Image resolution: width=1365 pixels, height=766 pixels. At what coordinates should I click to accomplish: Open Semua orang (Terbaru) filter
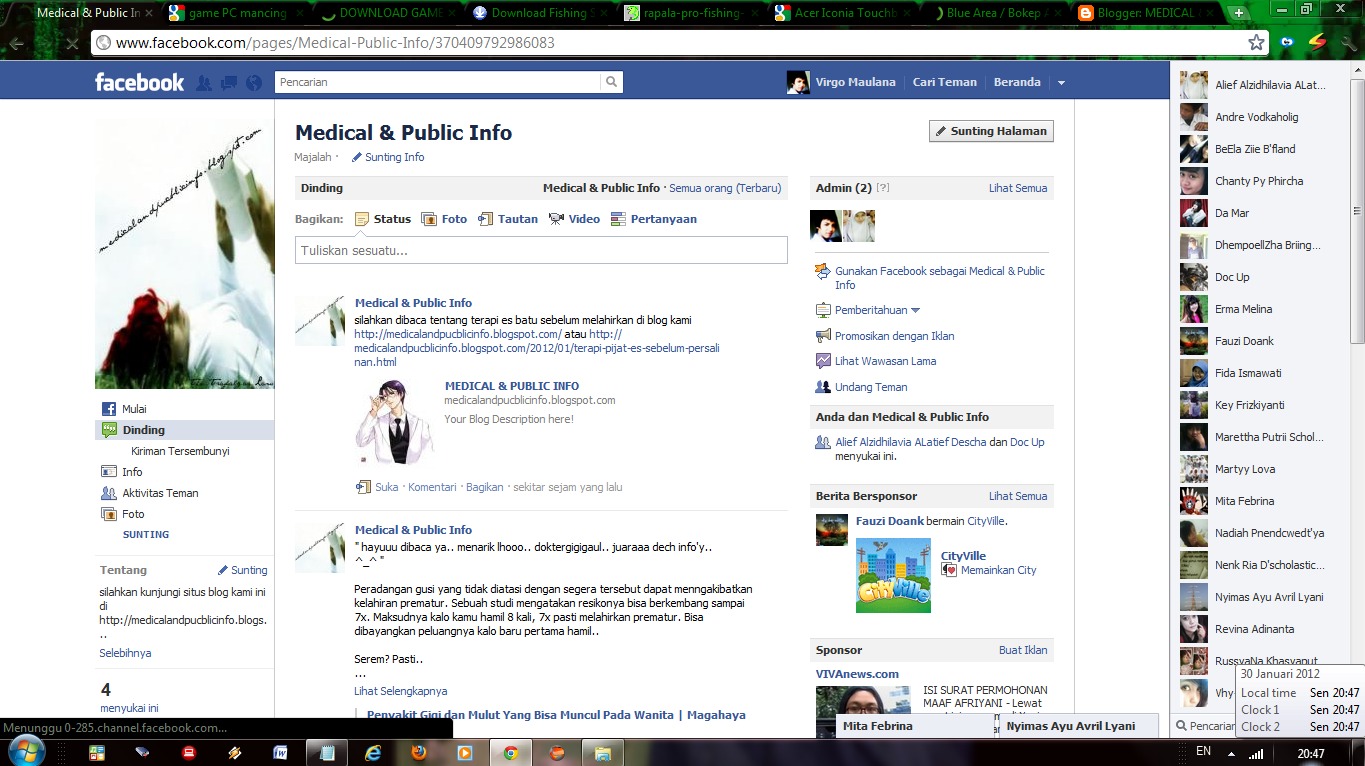pos(725,188)
